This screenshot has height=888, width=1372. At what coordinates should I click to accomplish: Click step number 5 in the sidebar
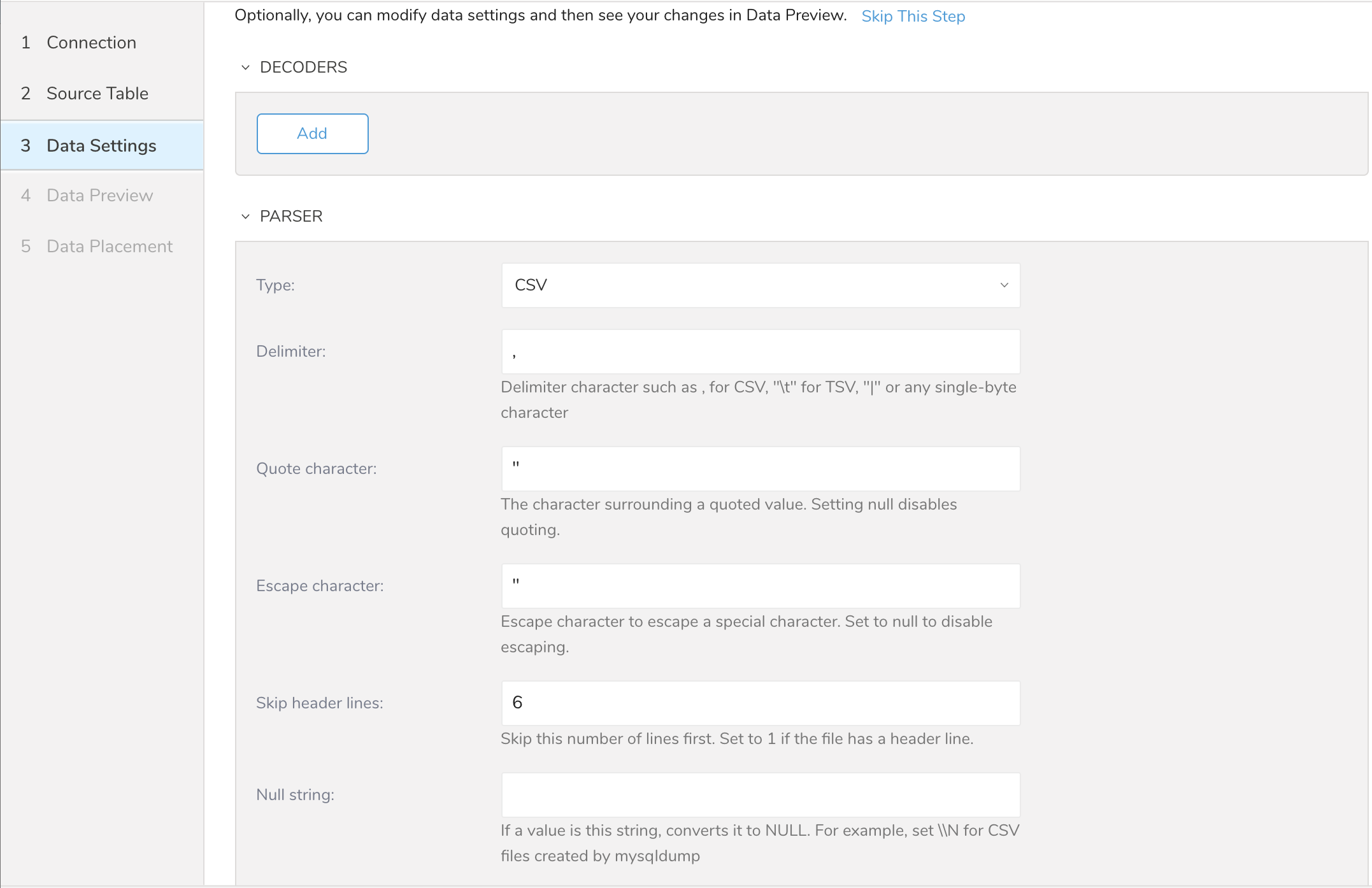coord(25,247)
